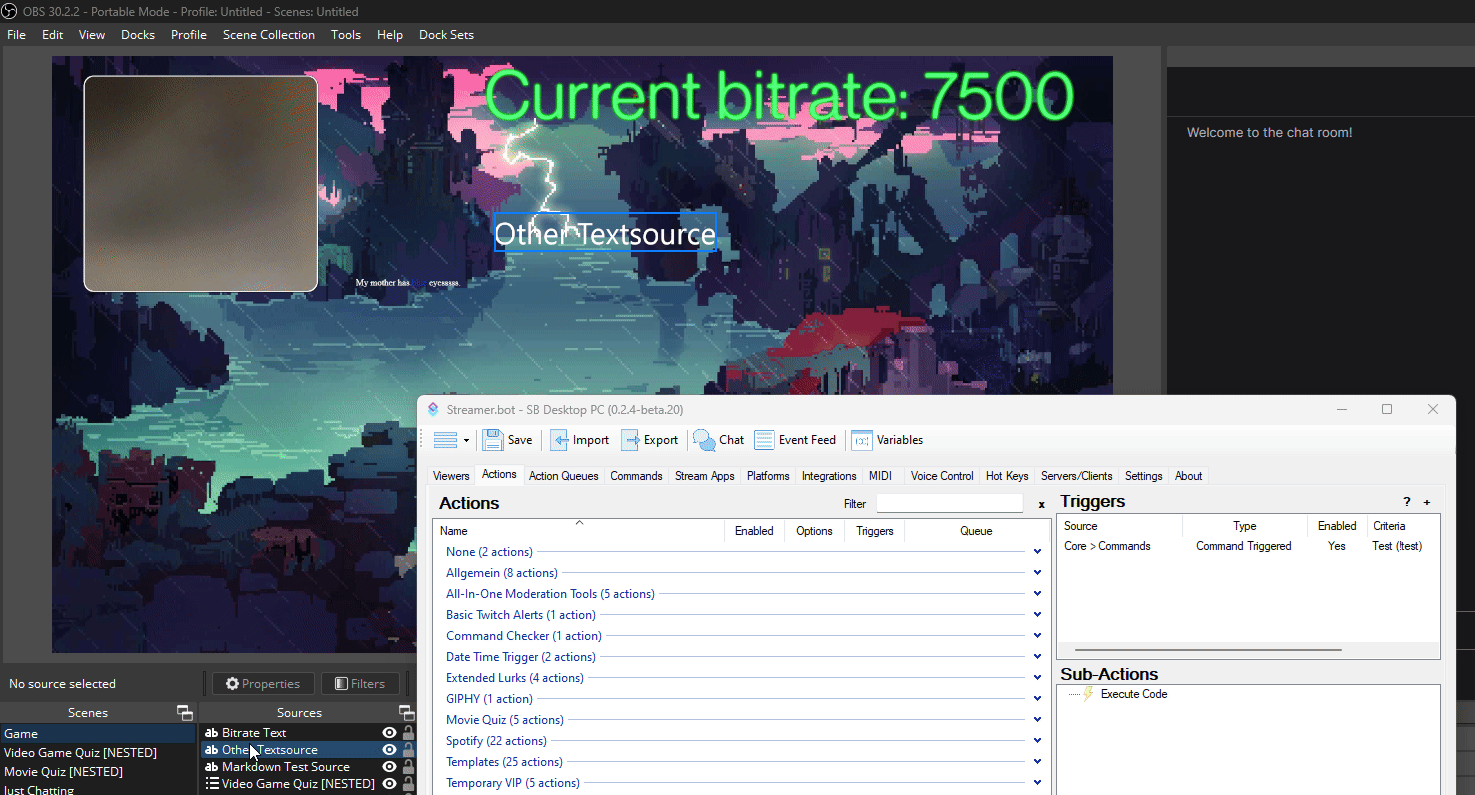Screen dimensions: 1475x795
Task: Click the Triggers horizontal scrollbar
Action: click(1208, 650)
